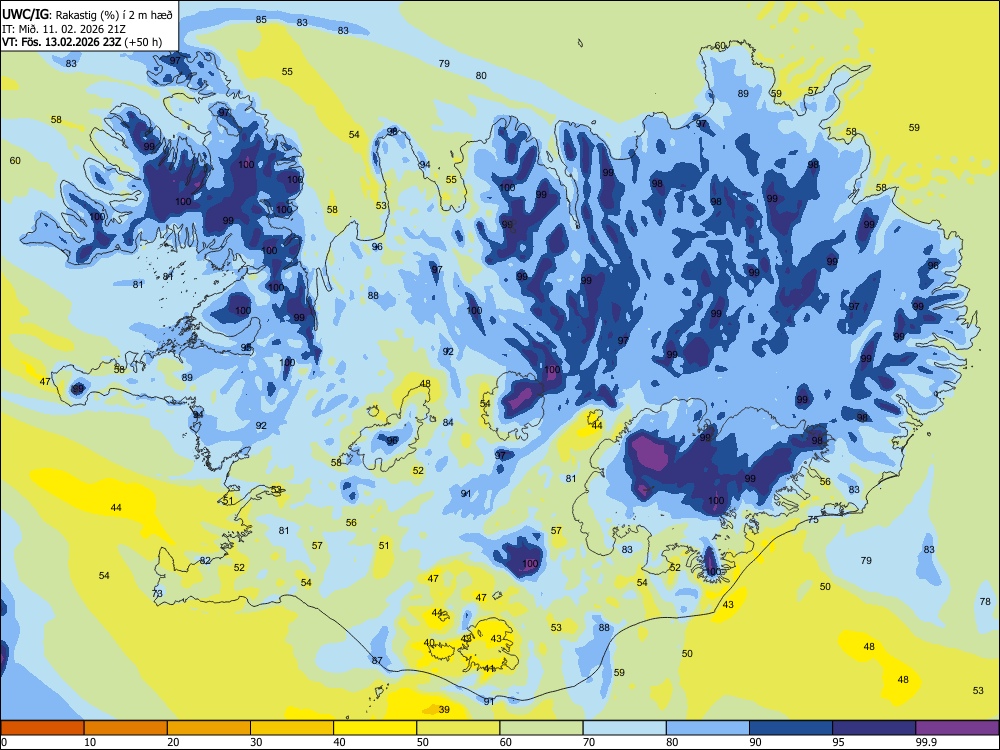1000x750 pixels.
Task: Click the '40' humidity value on the map
Action: click(x=429, y=642)
